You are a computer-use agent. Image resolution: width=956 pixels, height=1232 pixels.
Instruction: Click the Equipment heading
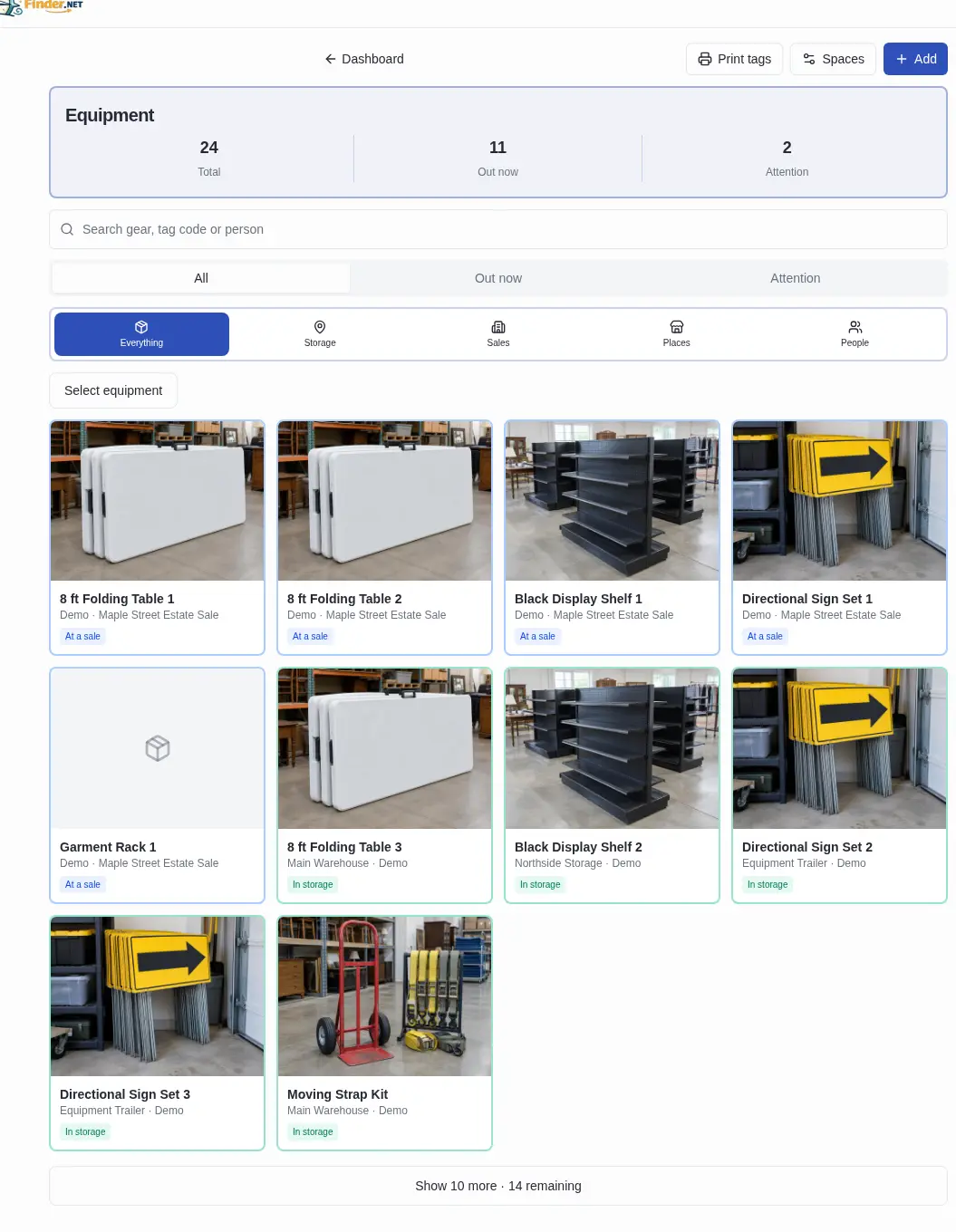110,115
